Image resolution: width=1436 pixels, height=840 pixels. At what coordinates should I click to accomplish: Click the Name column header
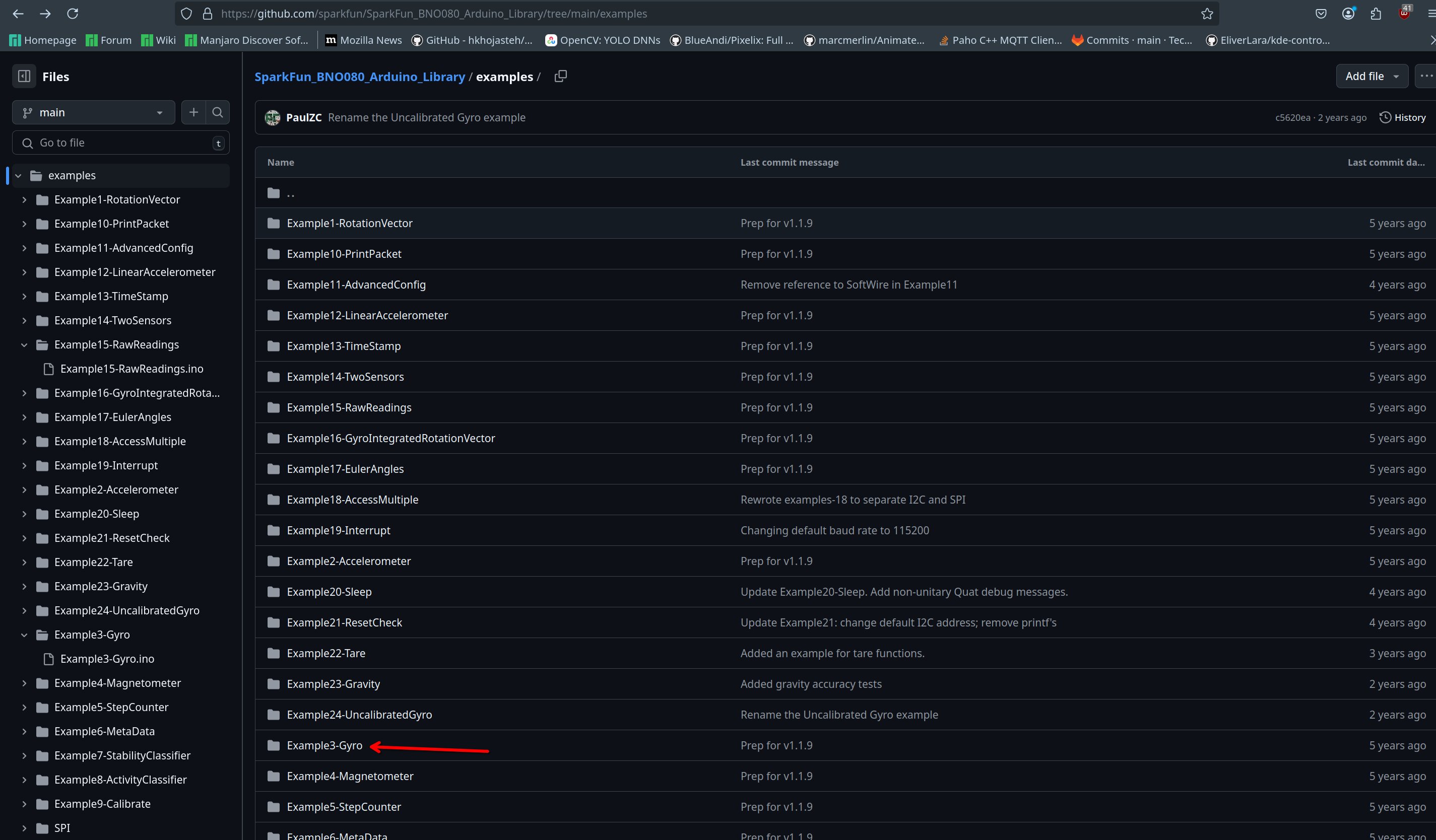click(281, 162)
